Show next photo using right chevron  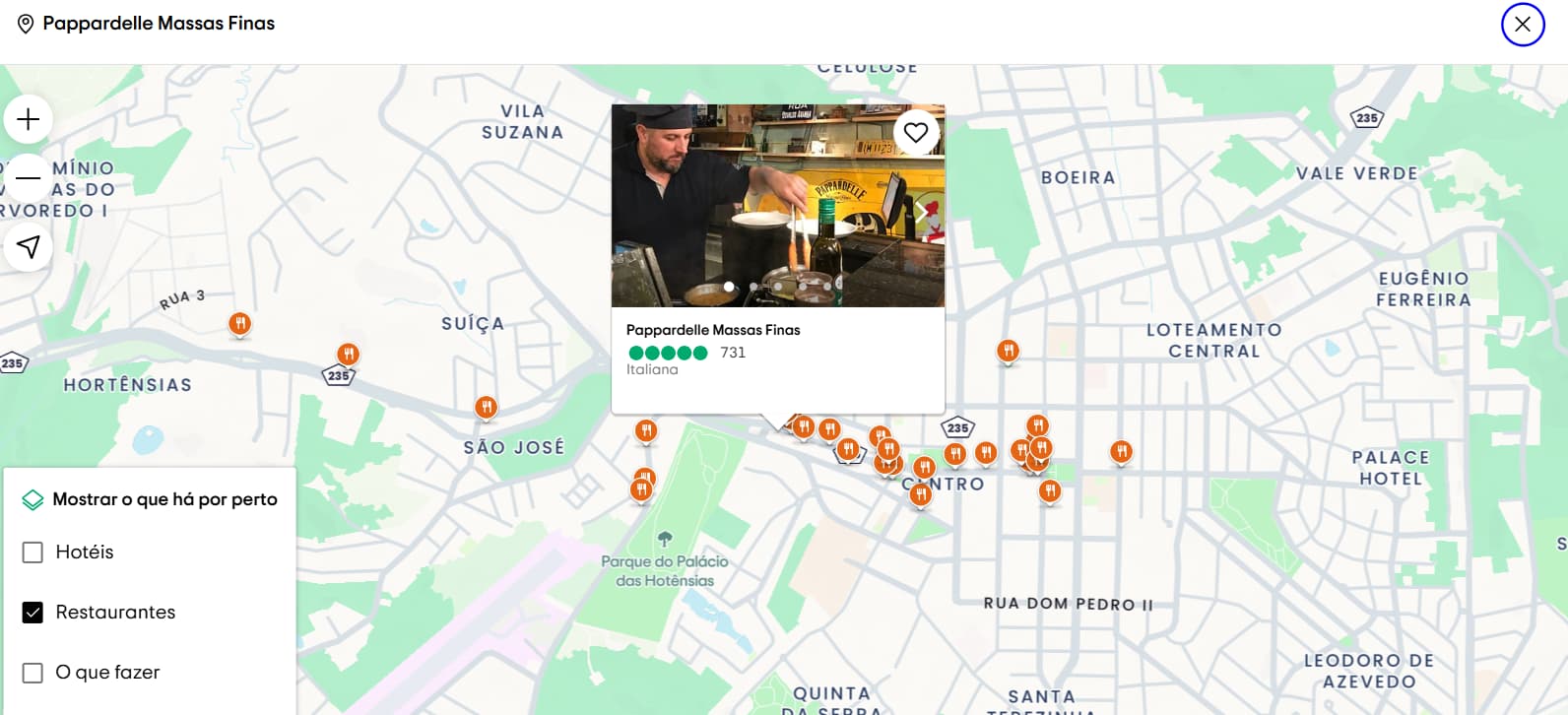[922, 212]
